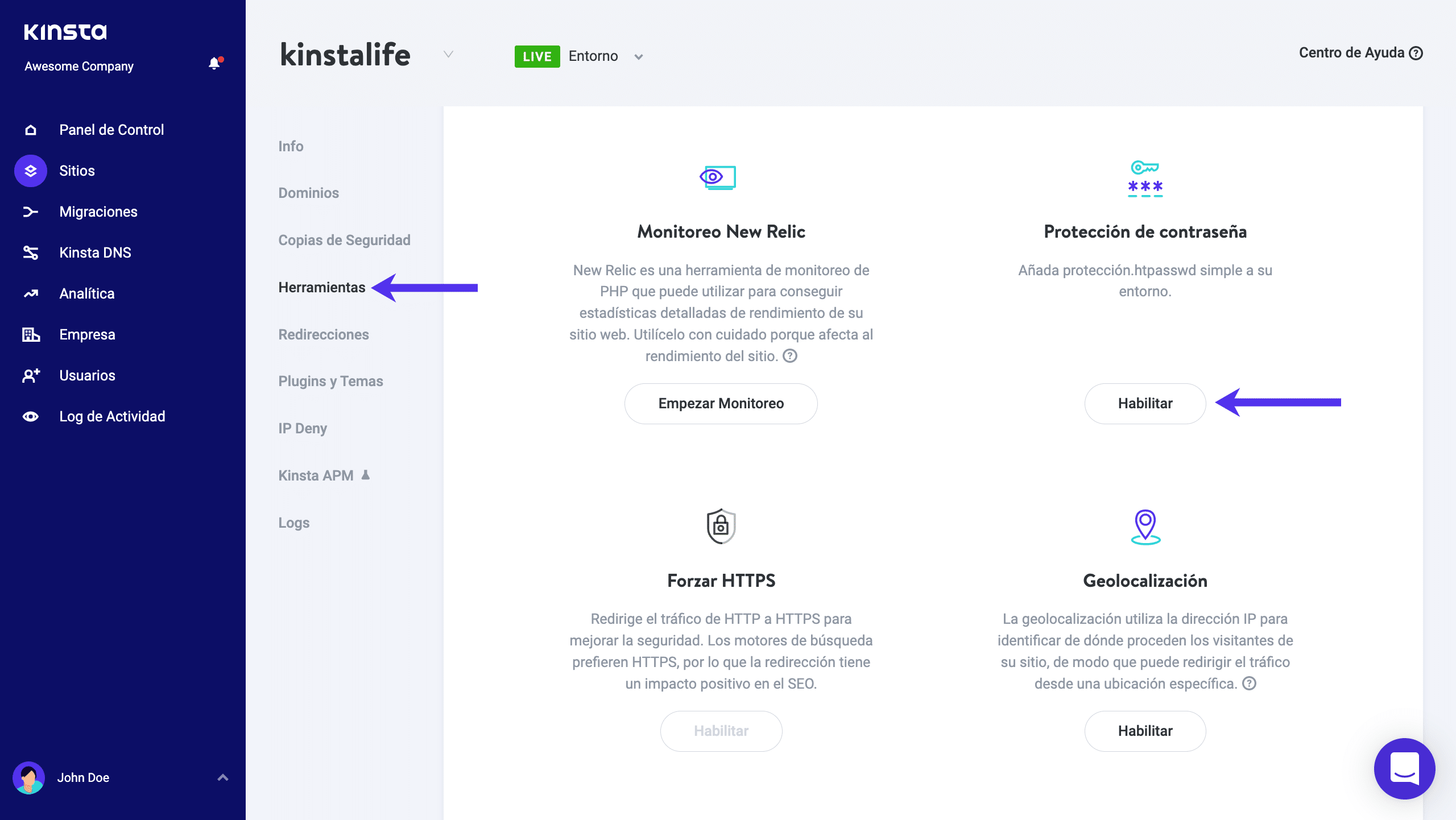Viewport: 1456px width, 820px height.
Task: Open Geolocalización help question mark
Action: pos(1249,684)
